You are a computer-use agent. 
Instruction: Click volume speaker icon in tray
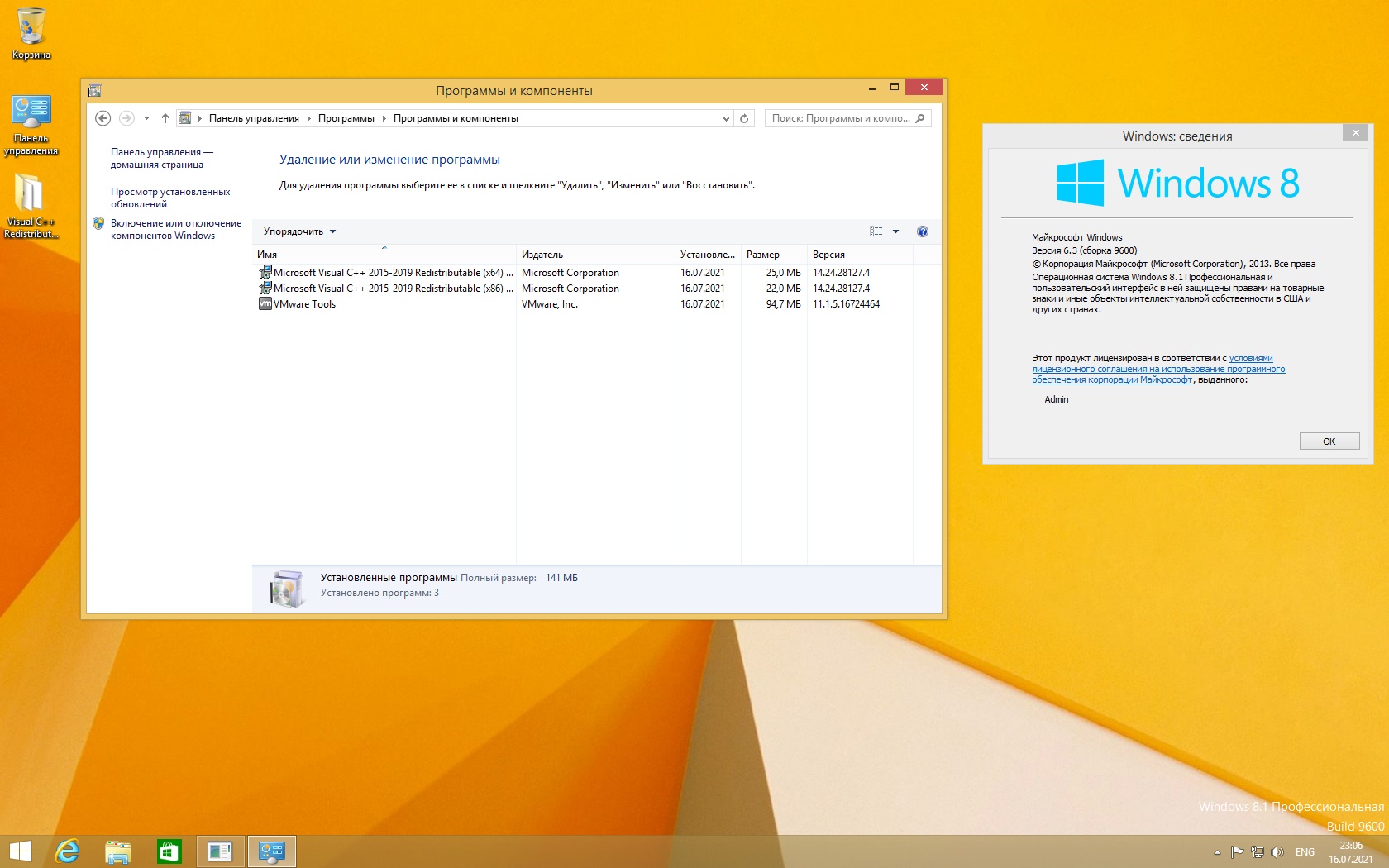(1277, 851)
